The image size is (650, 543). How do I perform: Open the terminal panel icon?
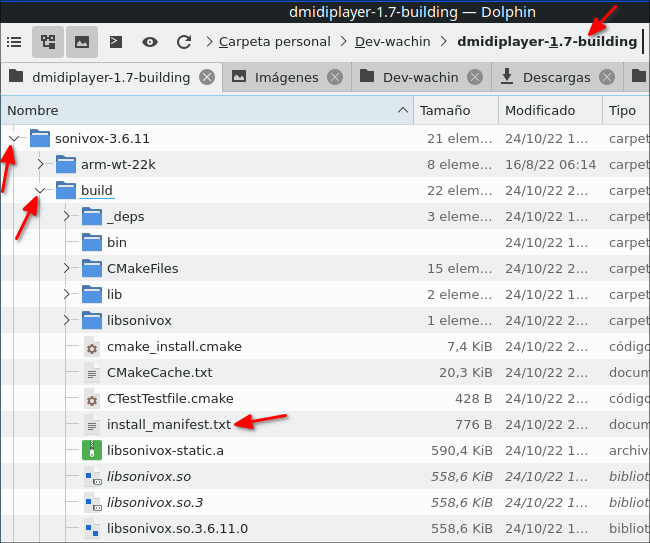point(116,42)
